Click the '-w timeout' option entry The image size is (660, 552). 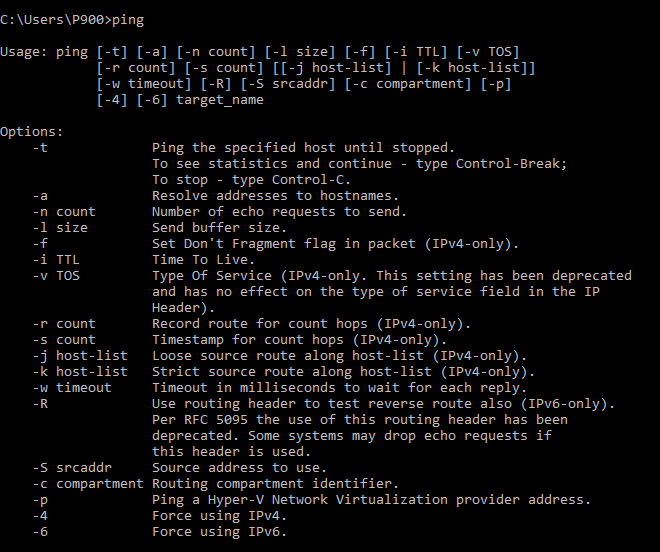pos(72,388)
